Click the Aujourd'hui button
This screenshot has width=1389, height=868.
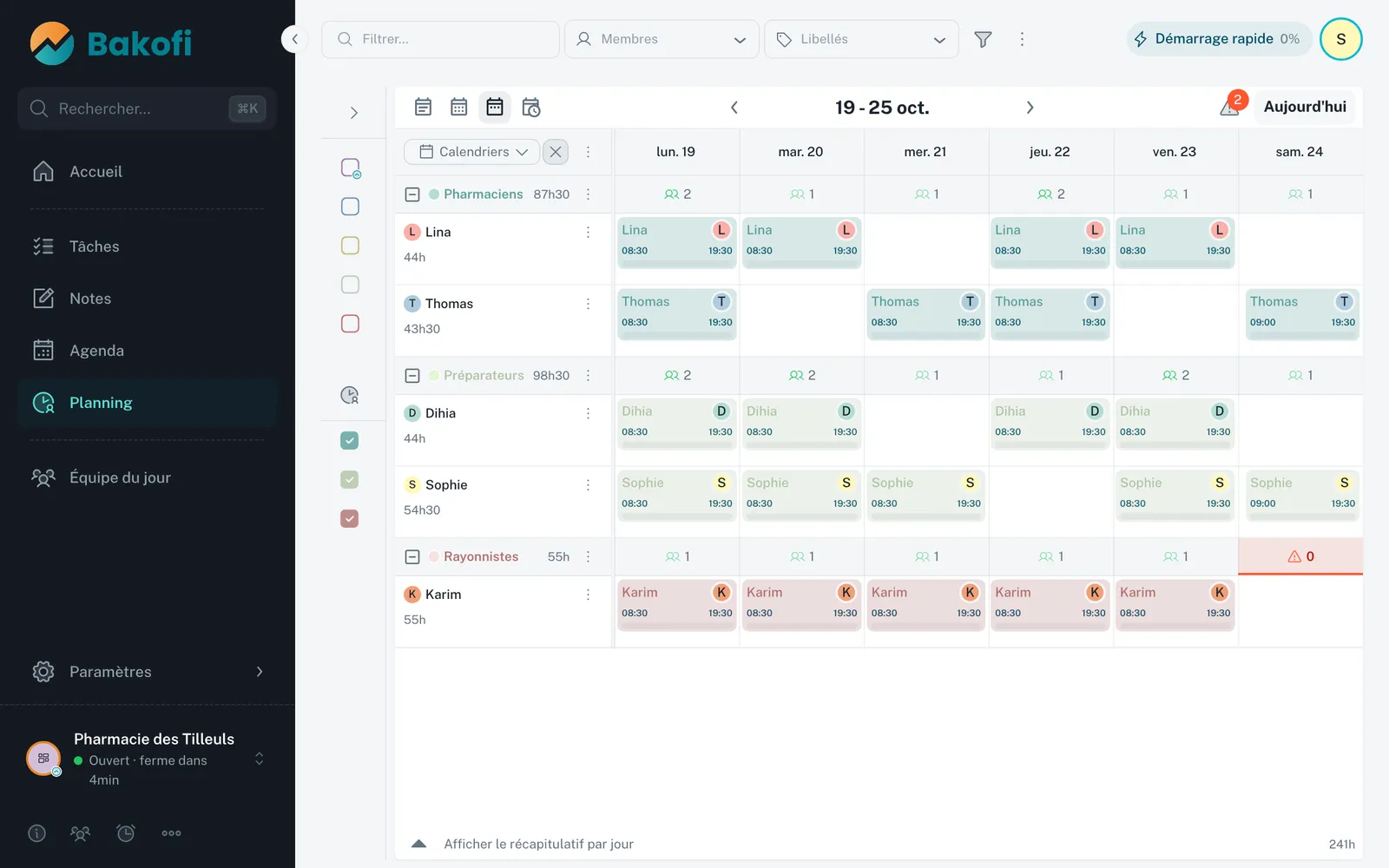pyautogui.click(x=1305, y=107)
